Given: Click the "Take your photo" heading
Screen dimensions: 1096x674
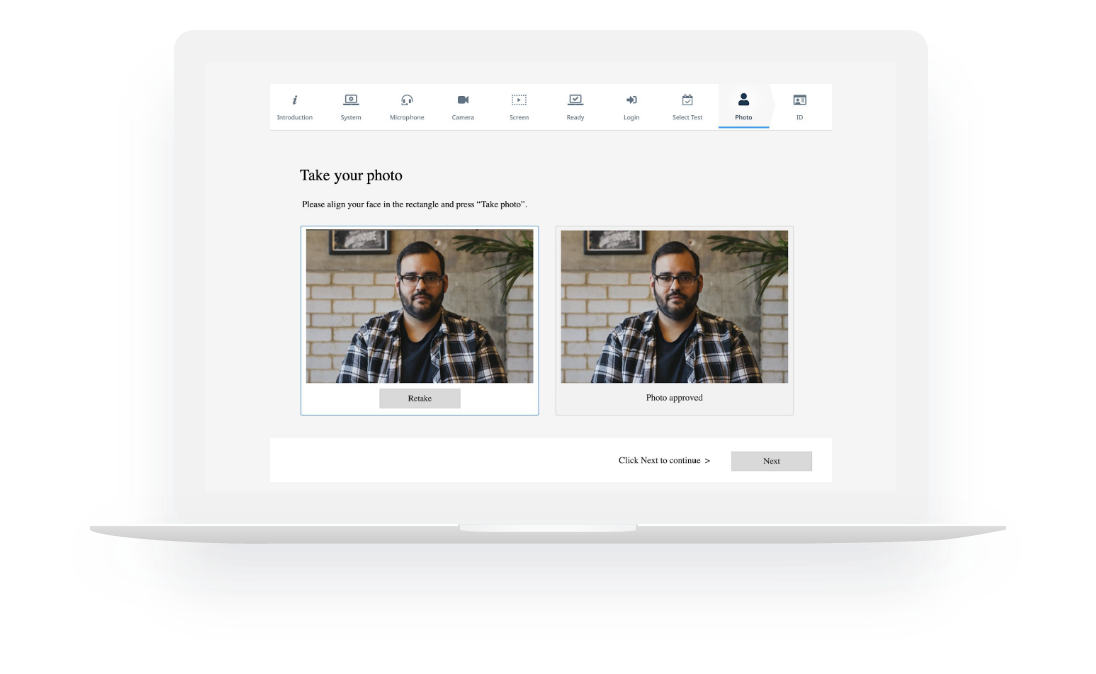Looking at the screenshot, I should click(351, 176).
